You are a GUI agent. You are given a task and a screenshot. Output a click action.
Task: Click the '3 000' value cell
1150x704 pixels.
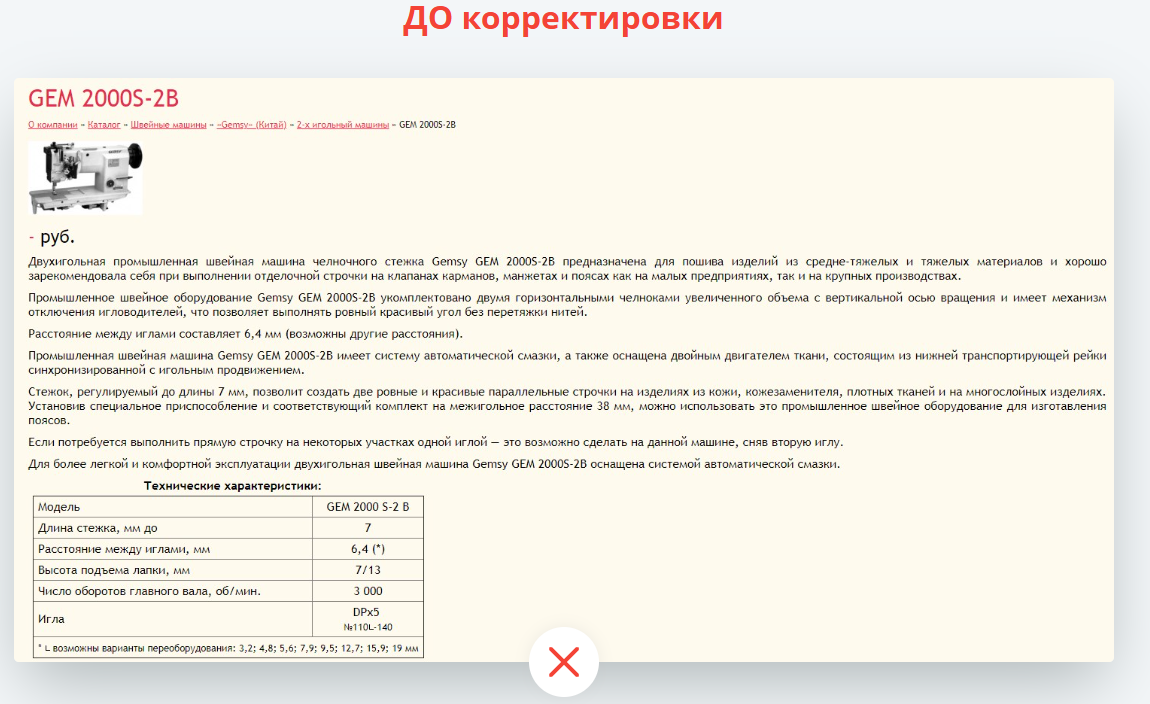(x=368, y=591)
